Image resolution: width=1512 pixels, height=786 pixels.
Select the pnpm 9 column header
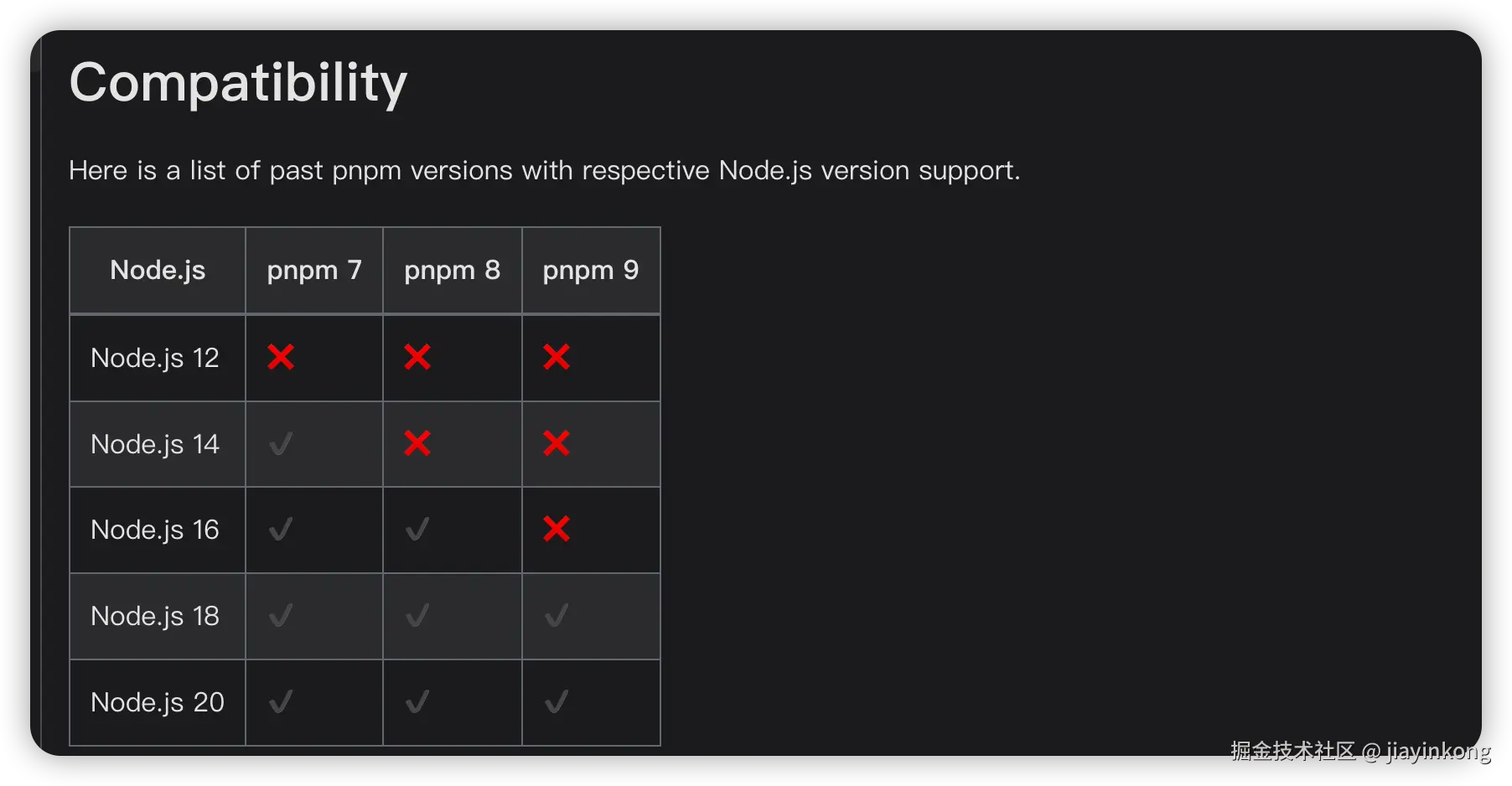590,270
